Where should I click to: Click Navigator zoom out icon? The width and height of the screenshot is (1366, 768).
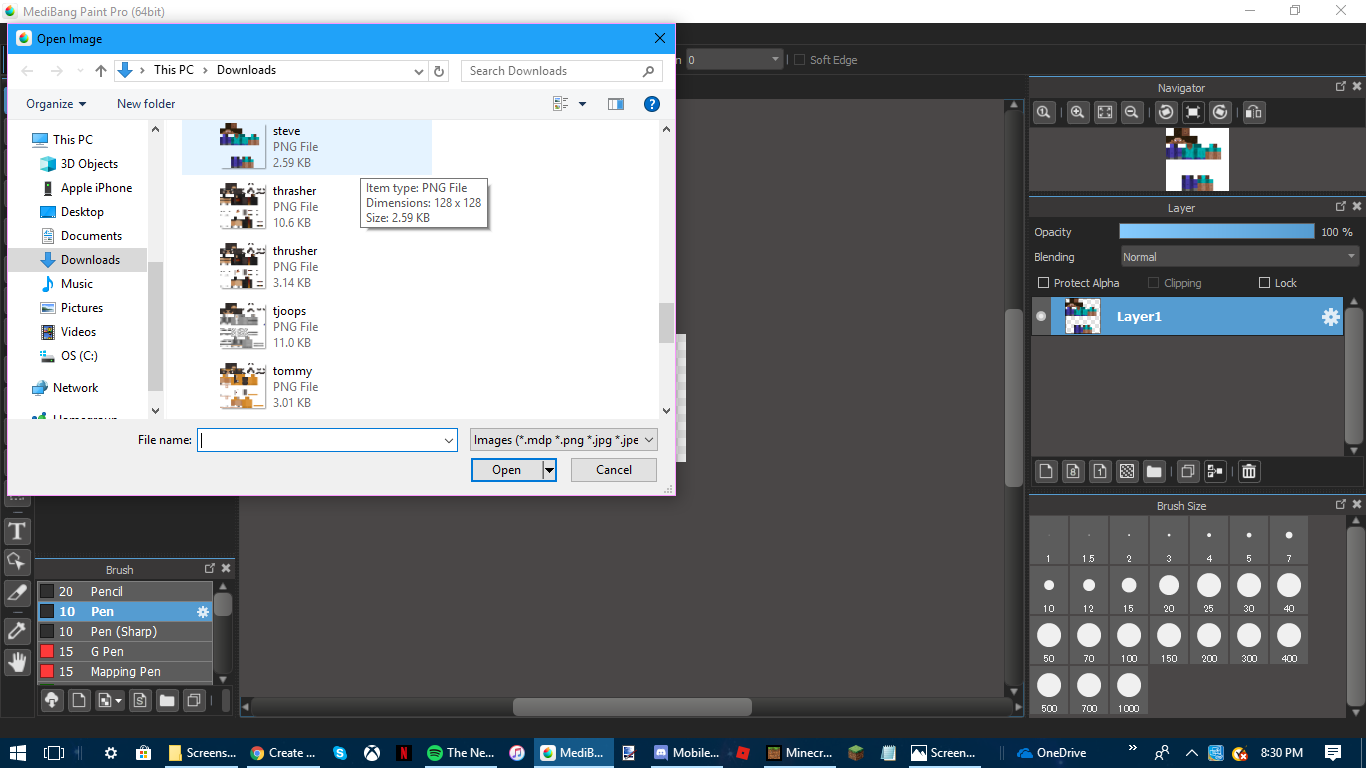click(1132, 113)
